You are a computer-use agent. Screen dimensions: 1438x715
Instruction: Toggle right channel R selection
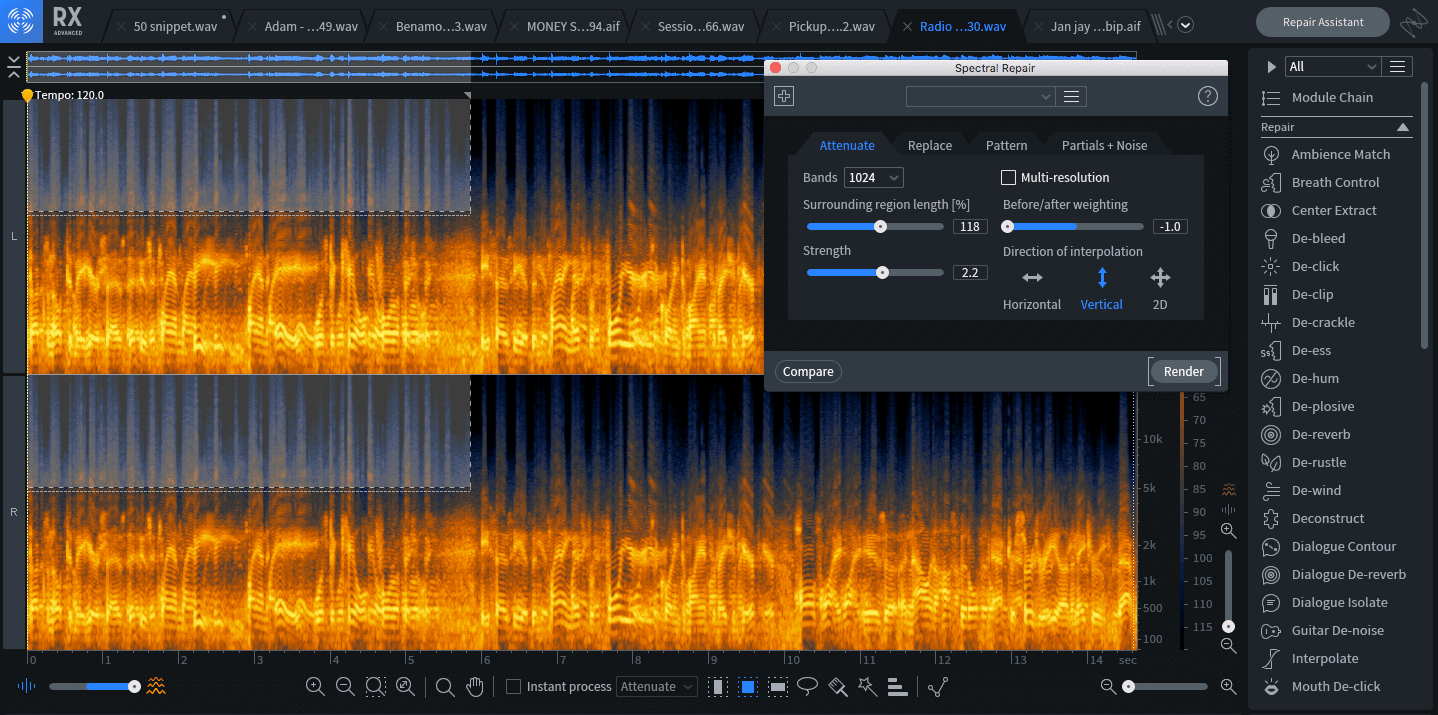(14, 512)
